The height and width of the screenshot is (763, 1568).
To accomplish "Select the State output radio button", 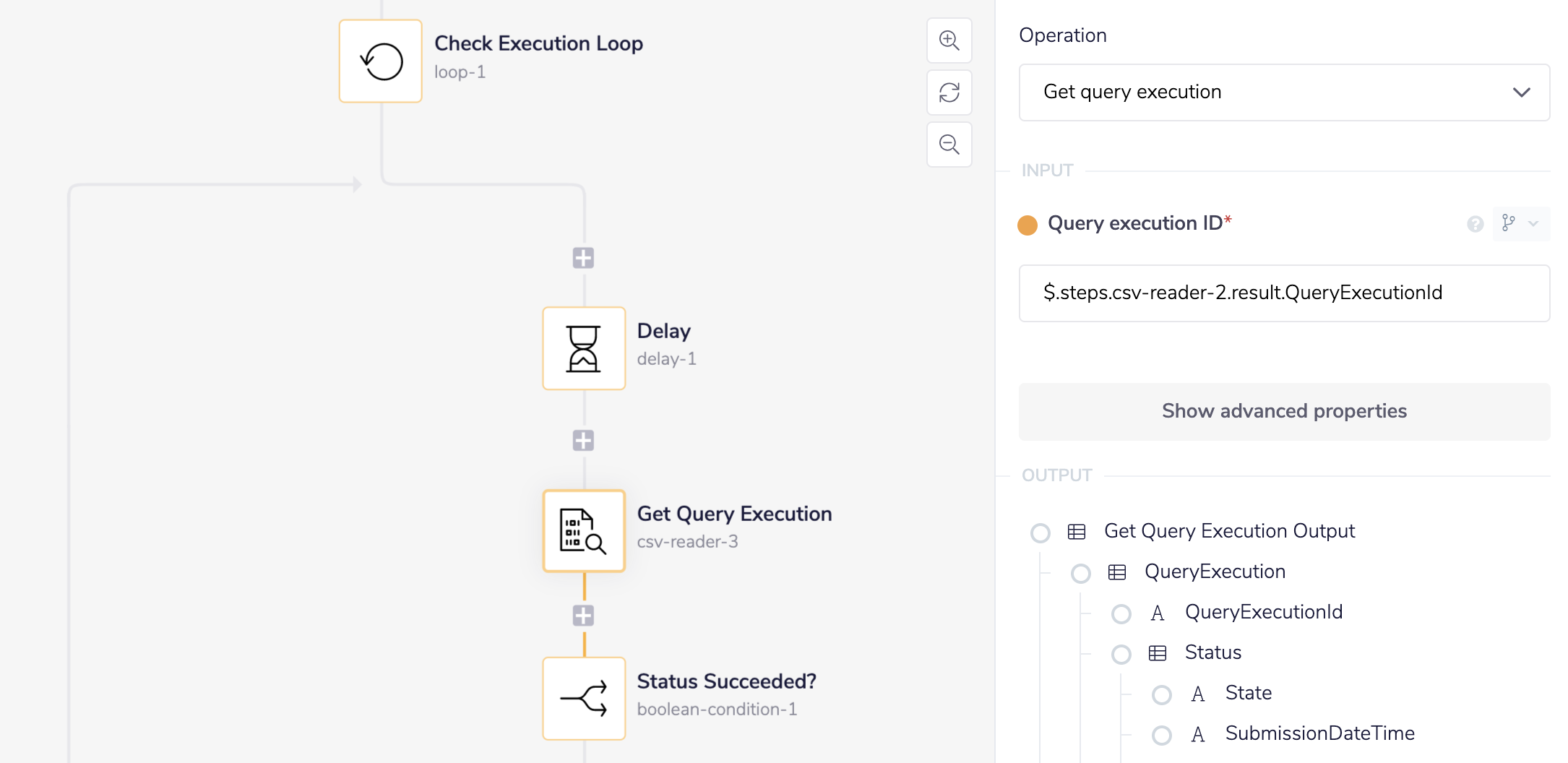I will click(1162, 694).
